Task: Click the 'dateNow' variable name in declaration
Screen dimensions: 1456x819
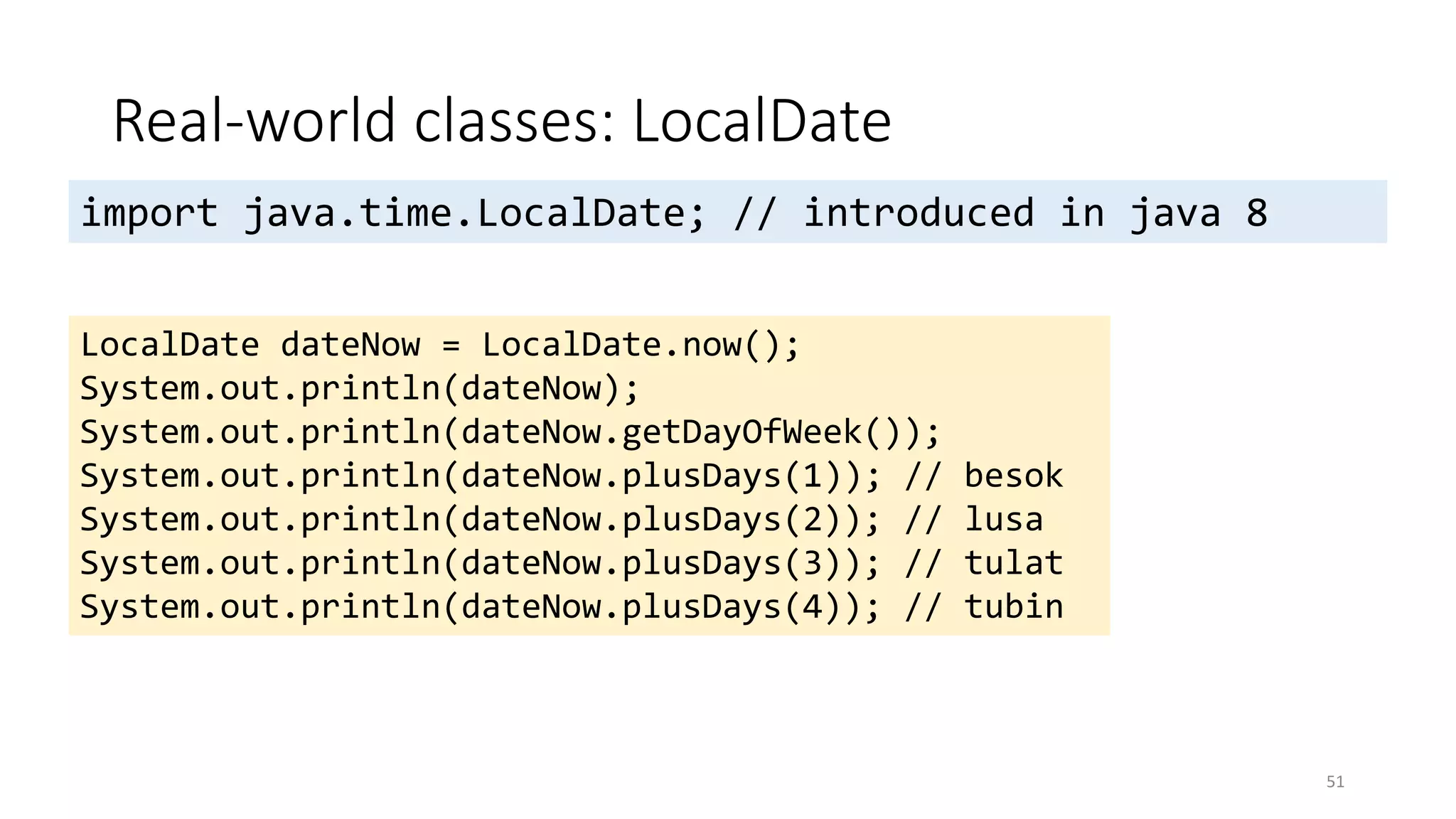Action: [x=350, y=346]
